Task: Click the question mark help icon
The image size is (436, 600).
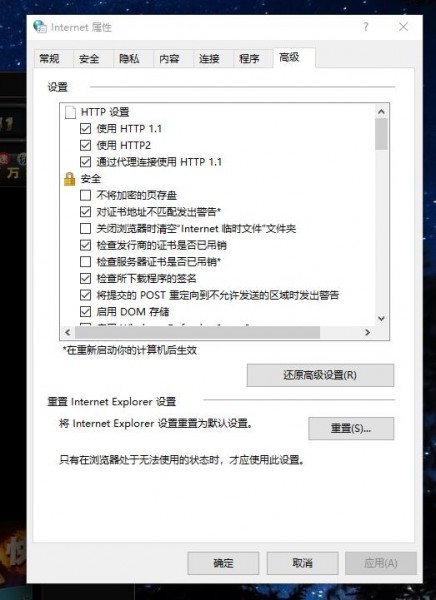Action: pos(366,27)
